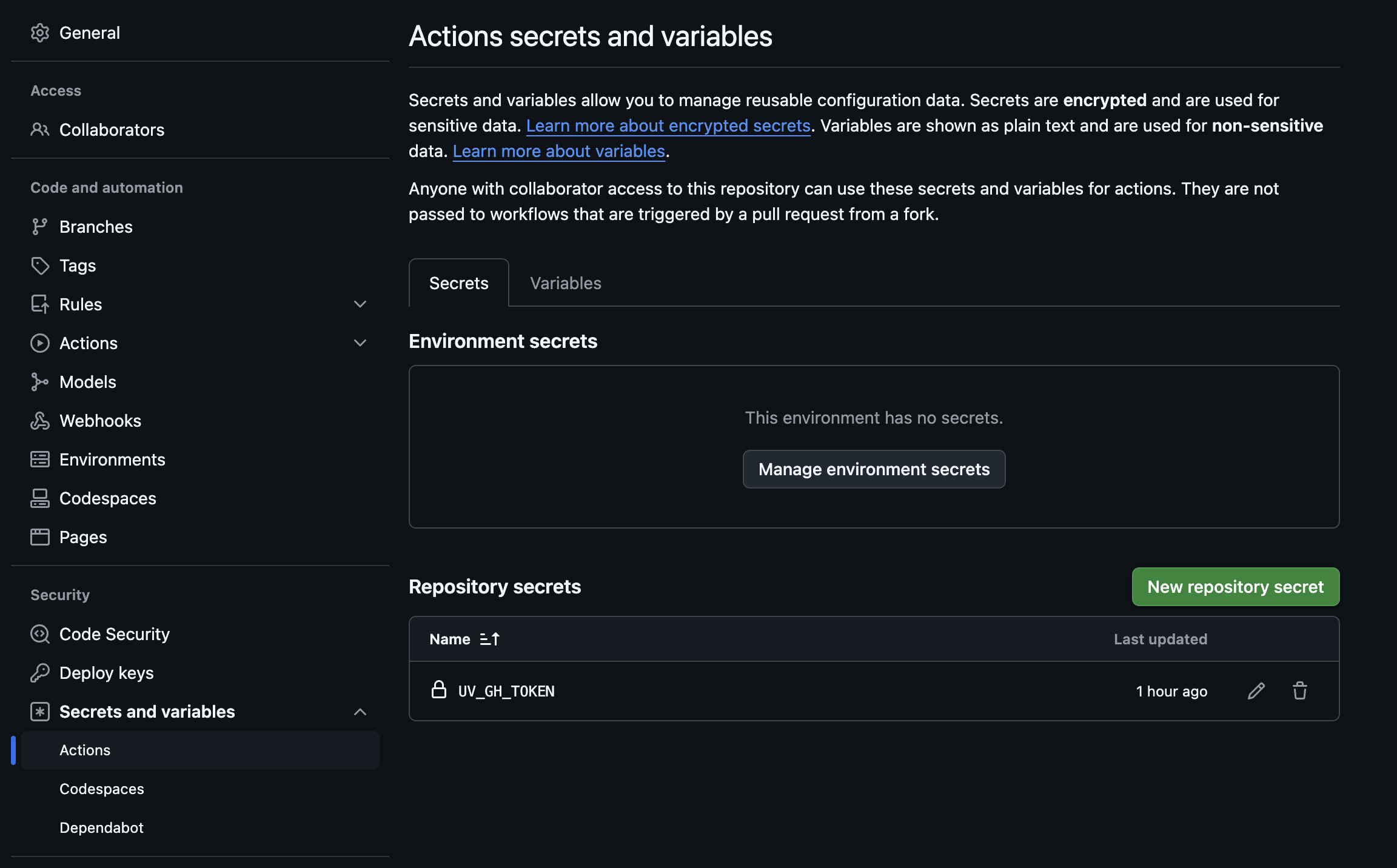Click the Tags icon in sidebar
The width and height of the screenshot is (1397, 868).
coord(40,265)
